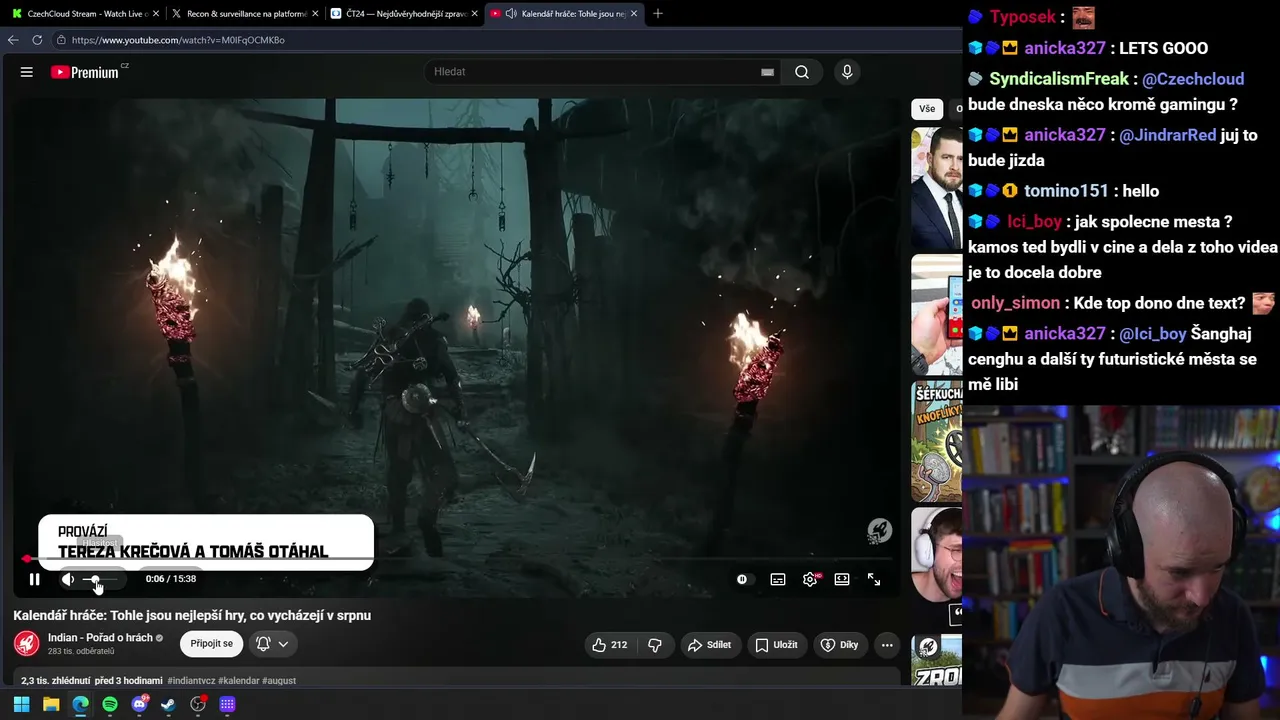Open video settings gear
The width and height of the screenshot is (1280, 720).
(x=810, y=579)
